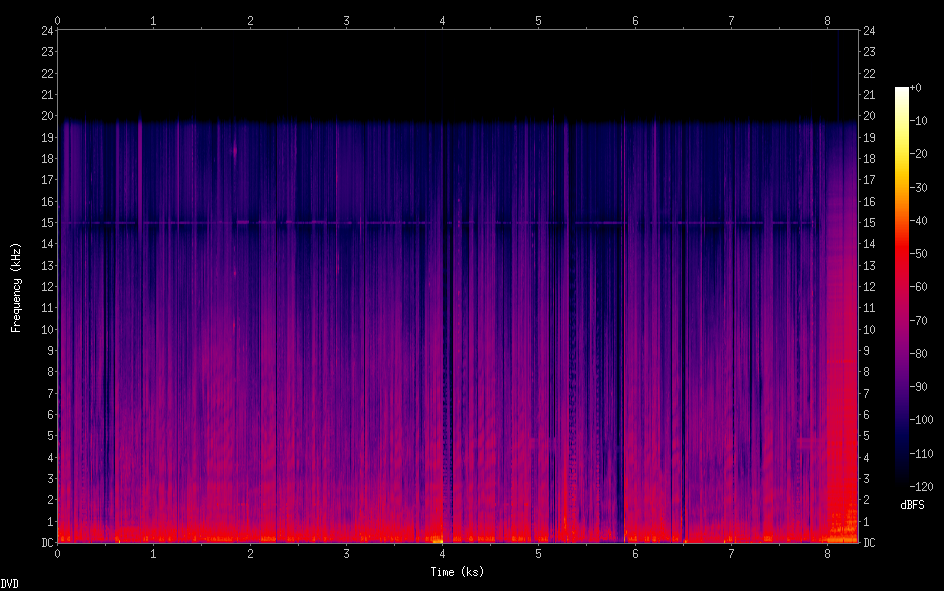
Task: Select the +0 value on the dBFS scale
Action: [917, 88]
